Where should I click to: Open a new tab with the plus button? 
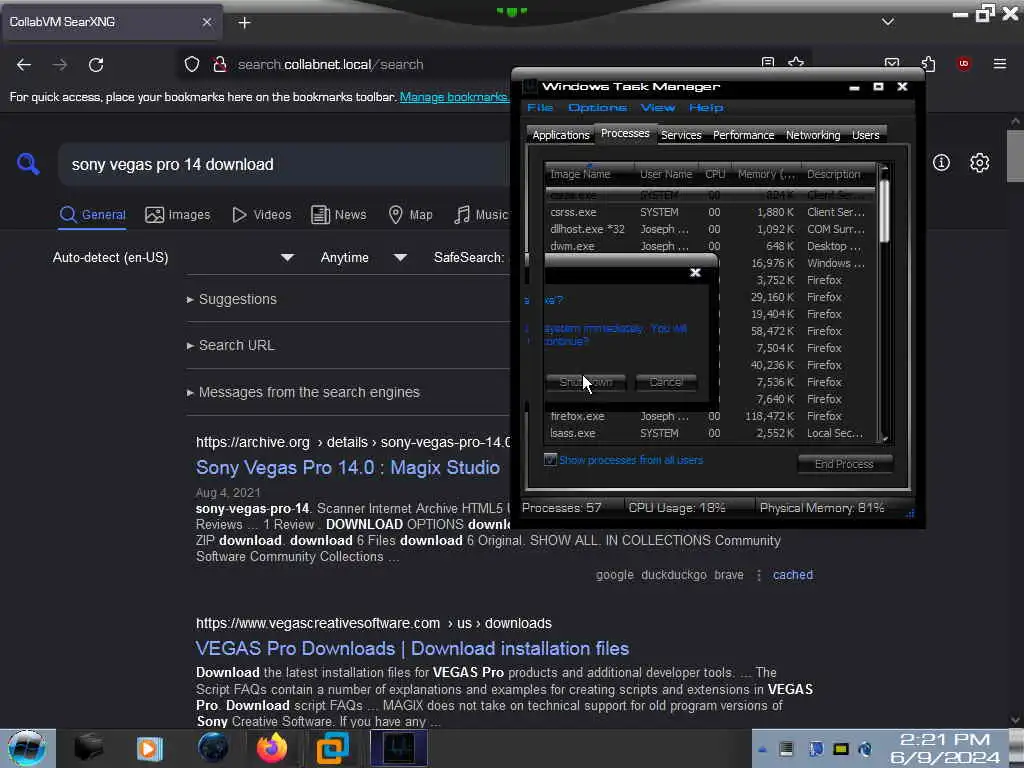(244, 23)
